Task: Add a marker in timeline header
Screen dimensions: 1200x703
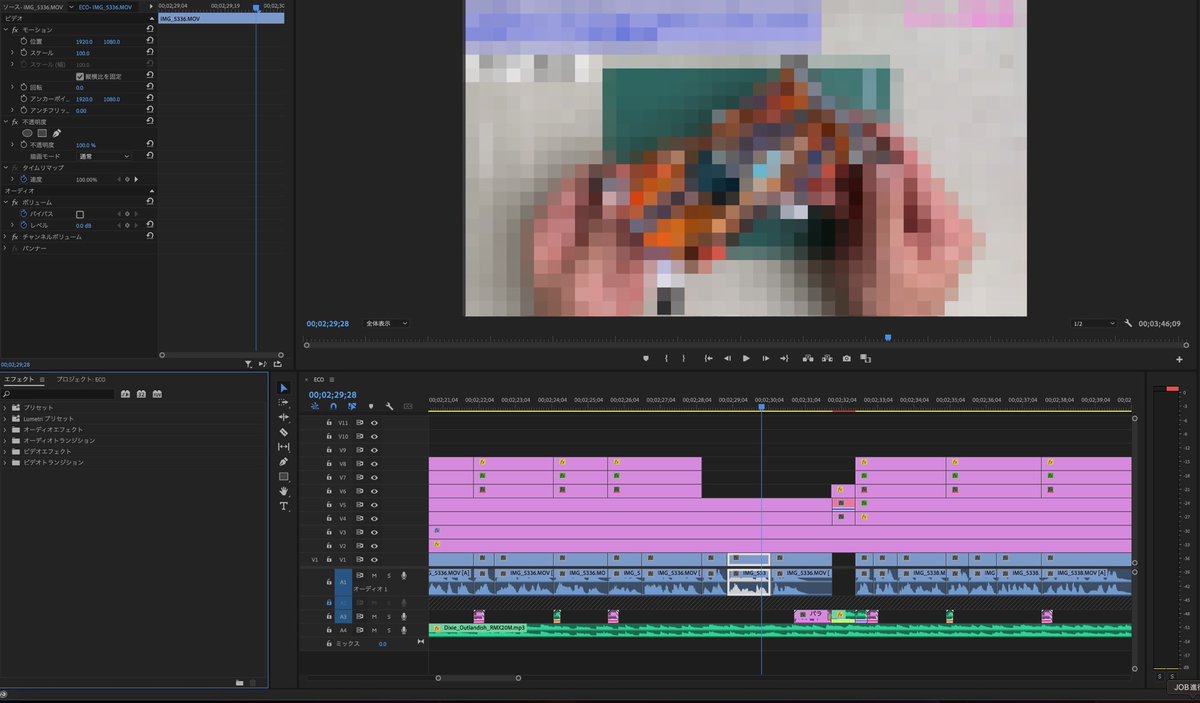Action: click(x=371, y=406)
